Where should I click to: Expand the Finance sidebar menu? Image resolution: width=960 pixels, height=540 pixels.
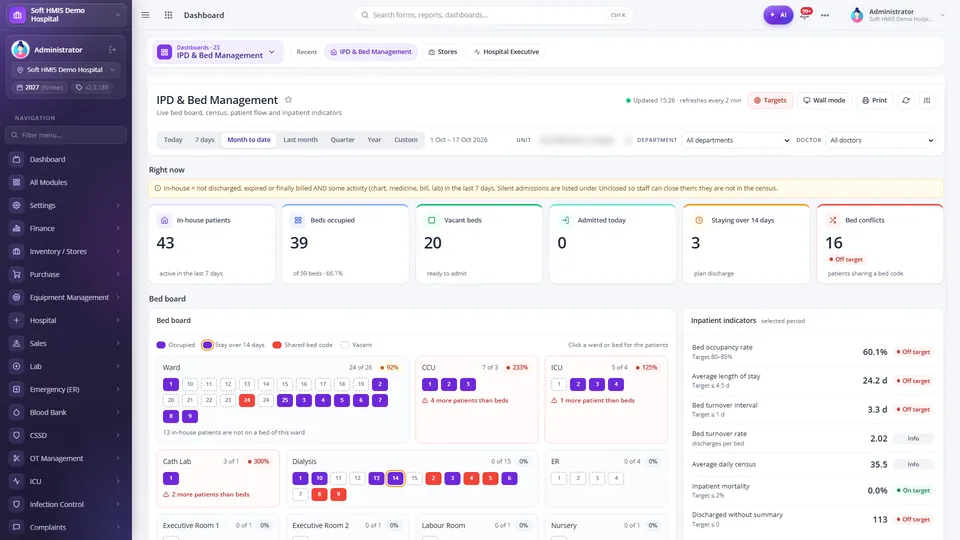(66, 228)
